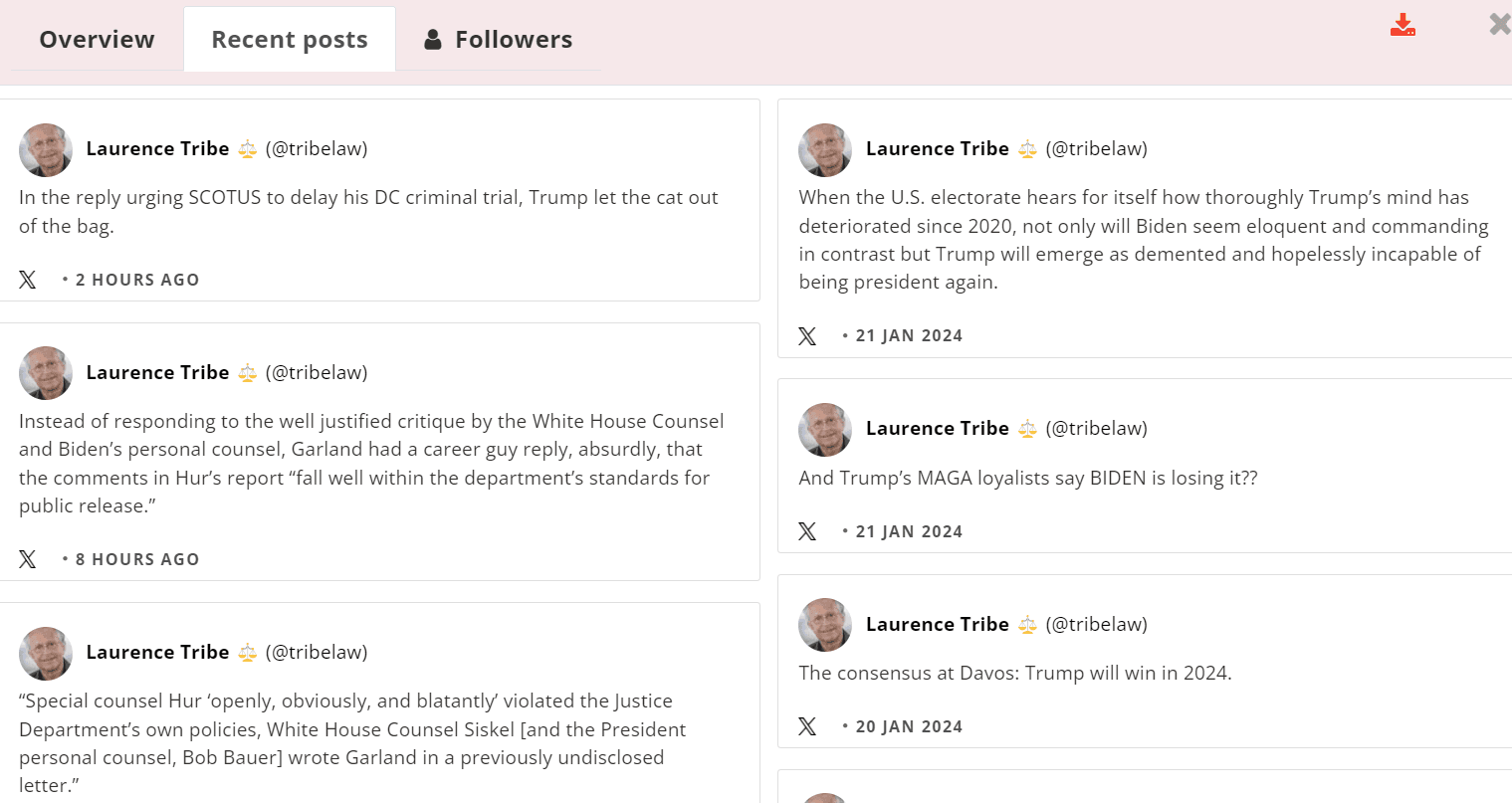Open the @tribelaw handle on the MAGA loyalists post
The height and width of the screenshot is (803, 1512).
click(x=1096, y=428)
